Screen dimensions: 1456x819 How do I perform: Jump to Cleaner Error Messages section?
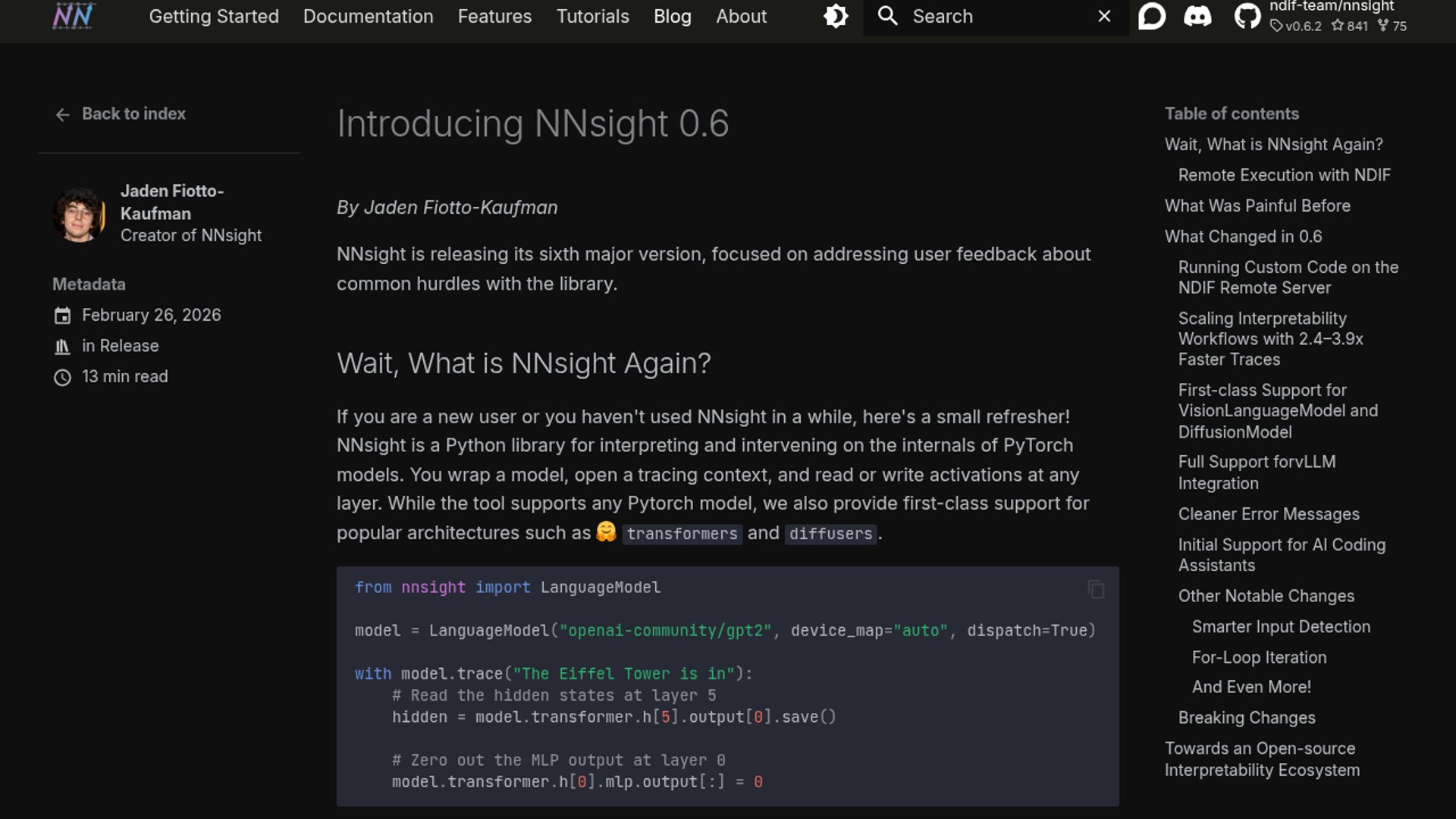pos(1268,514)
